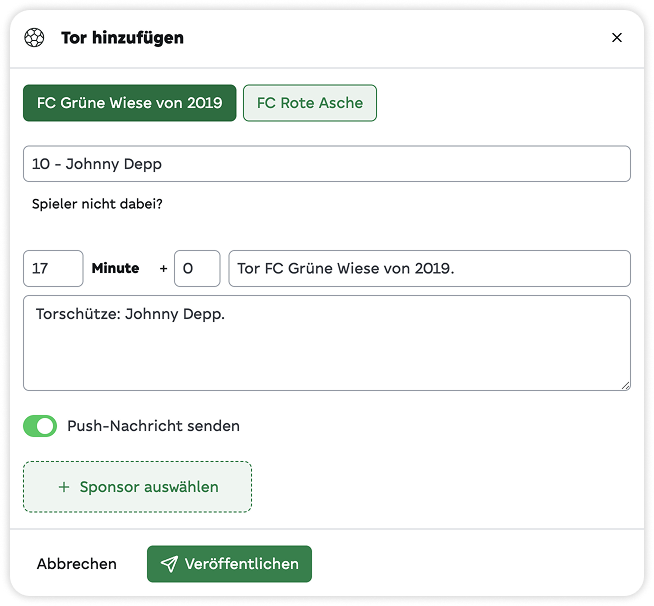Click the headline field 'Tor FC Grüne Wiese'
Screen dimensions: 654x606
tap(430, 268)
